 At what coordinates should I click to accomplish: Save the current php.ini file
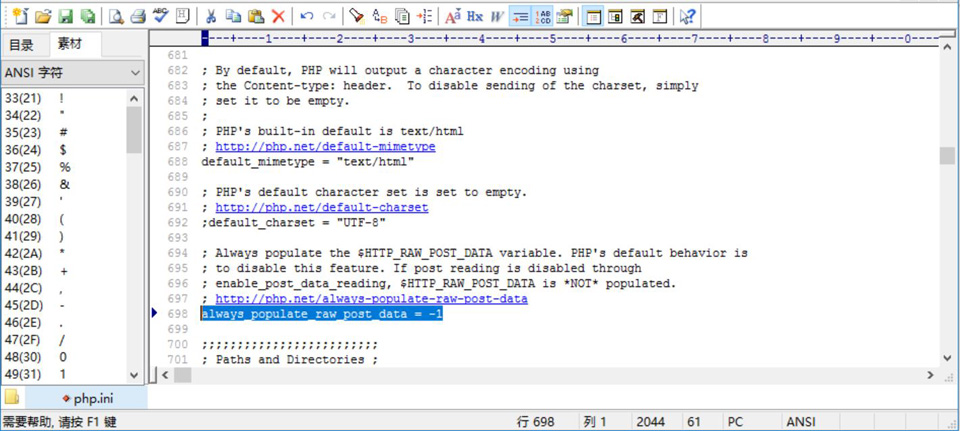[66, 16]
